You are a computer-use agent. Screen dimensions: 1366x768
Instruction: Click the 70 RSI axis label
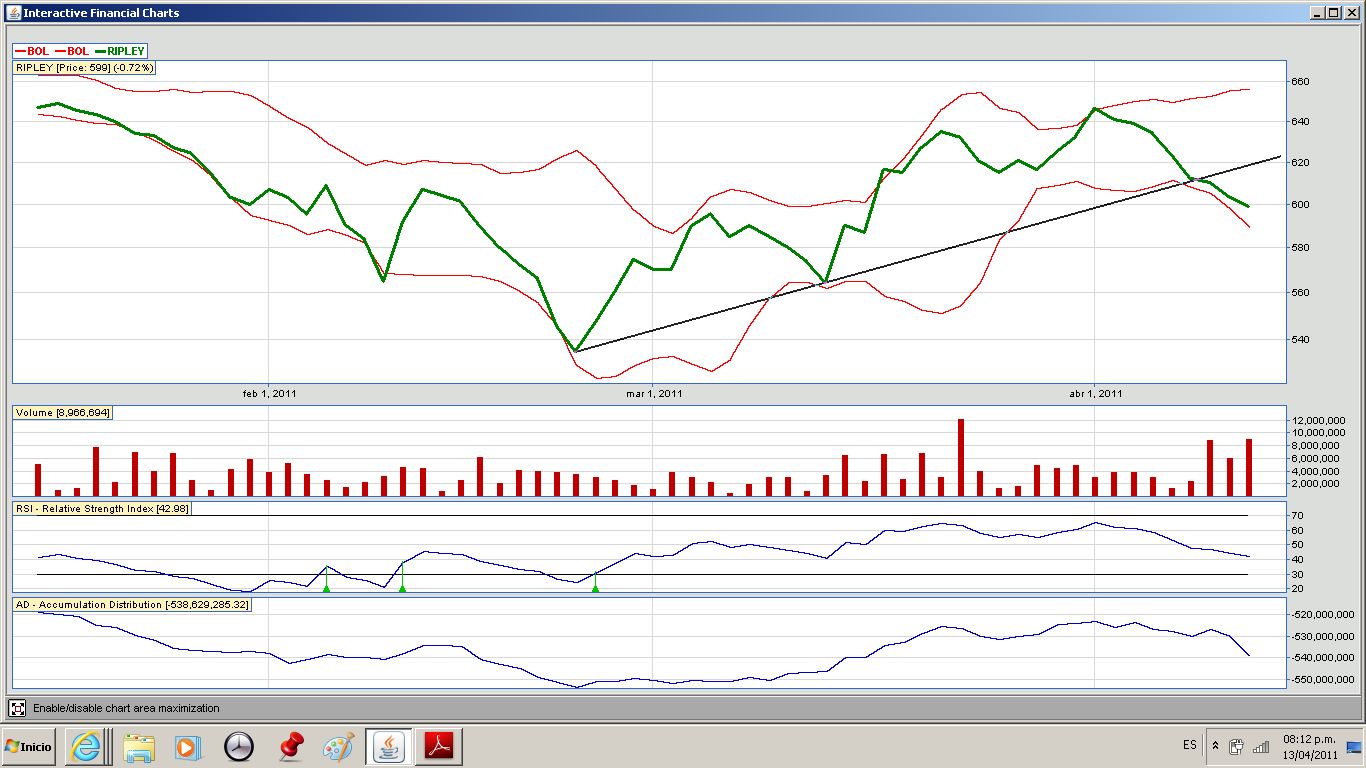(1298, 515)
